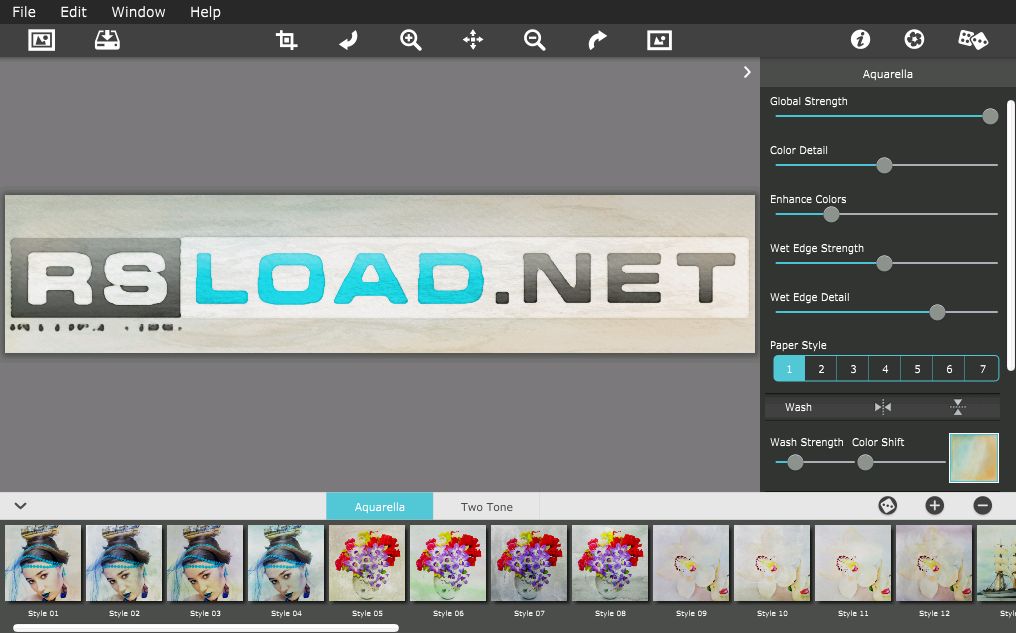Collapse the presets strip with down chevron
Viewport: 1016px width, 633px height.
click(x=21, y=506)
